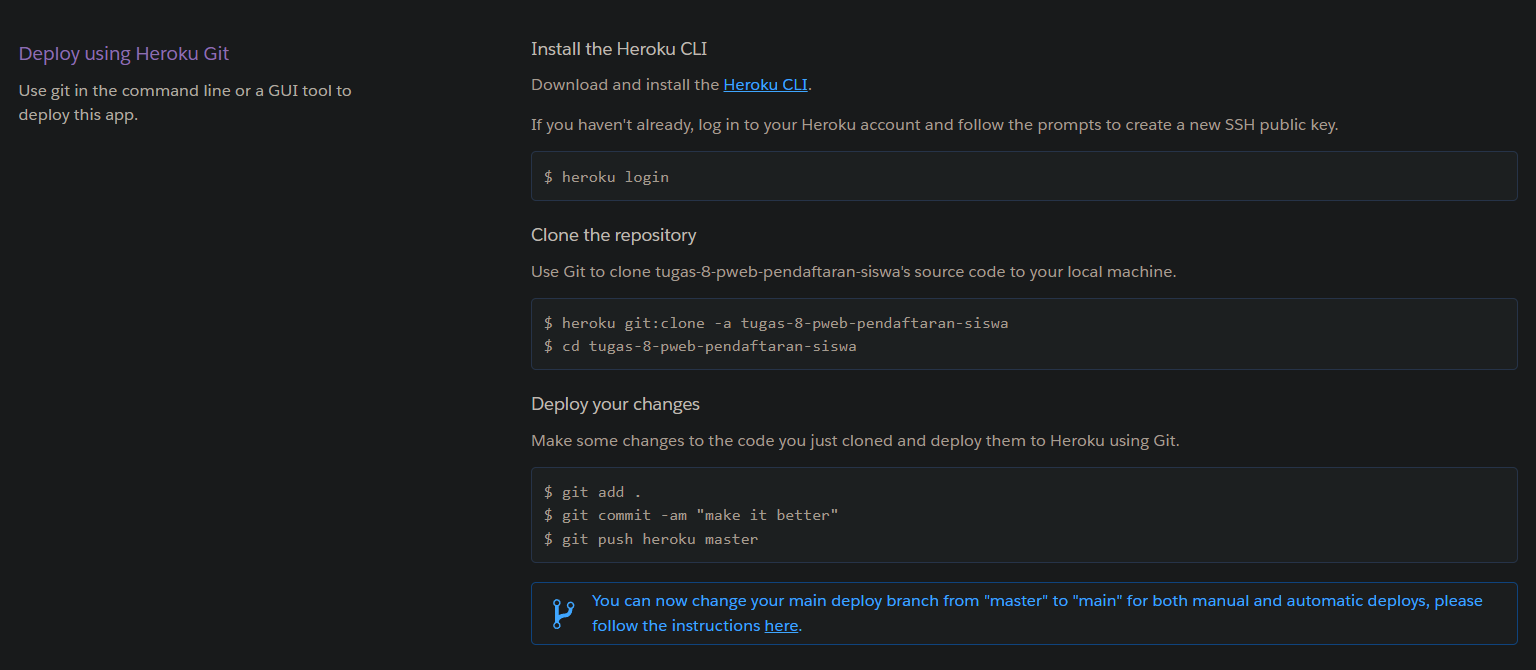1536x670 pixels.
Task: Click the 'Deploy using Heroku Git' heading
Action: (124, 54)
